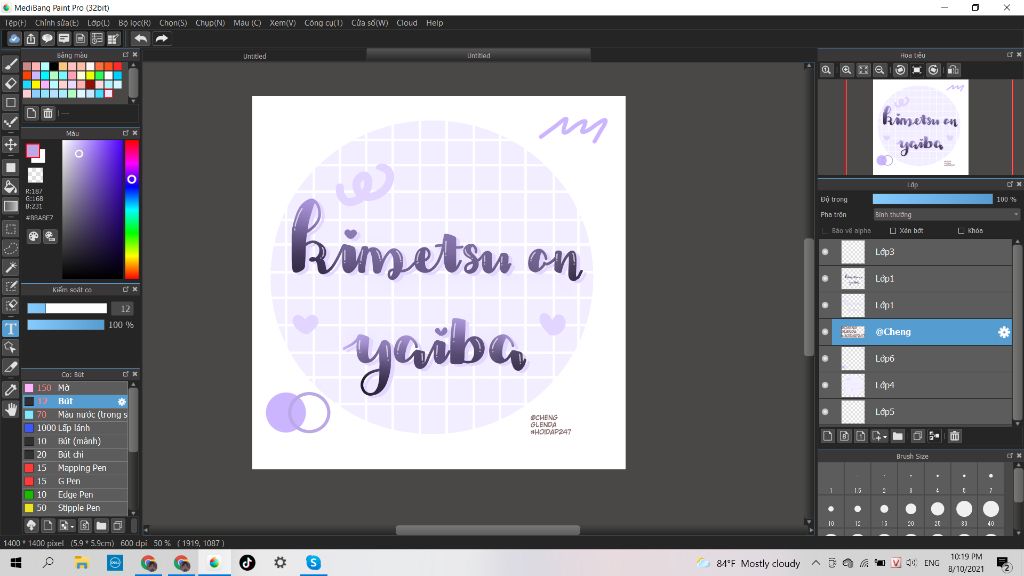Open Skype from the Windows taskbar
The image size is (1024, 576).
(x=313, y=562)
